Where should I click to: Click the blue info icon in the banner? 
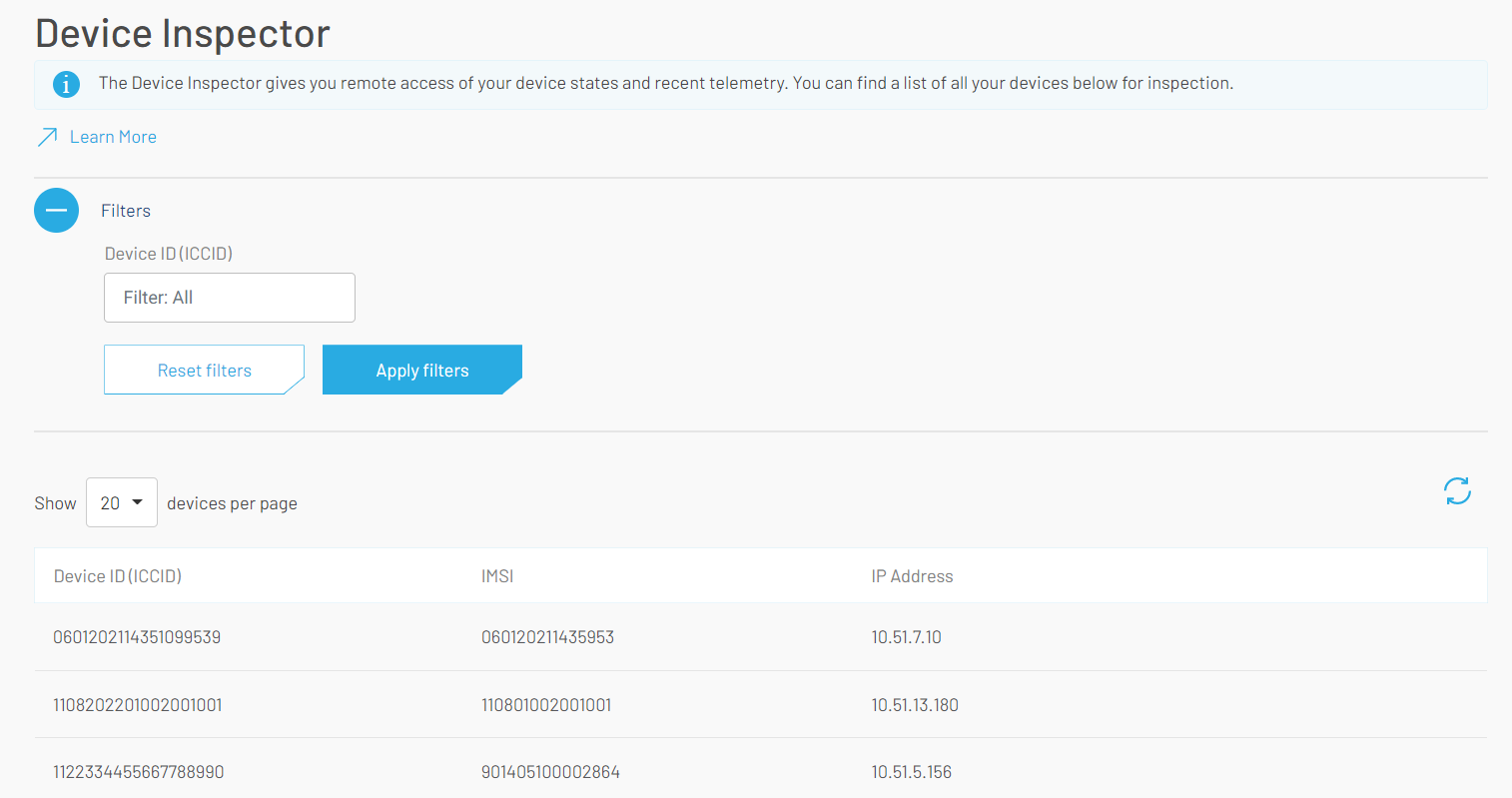[x=66, y=84]
